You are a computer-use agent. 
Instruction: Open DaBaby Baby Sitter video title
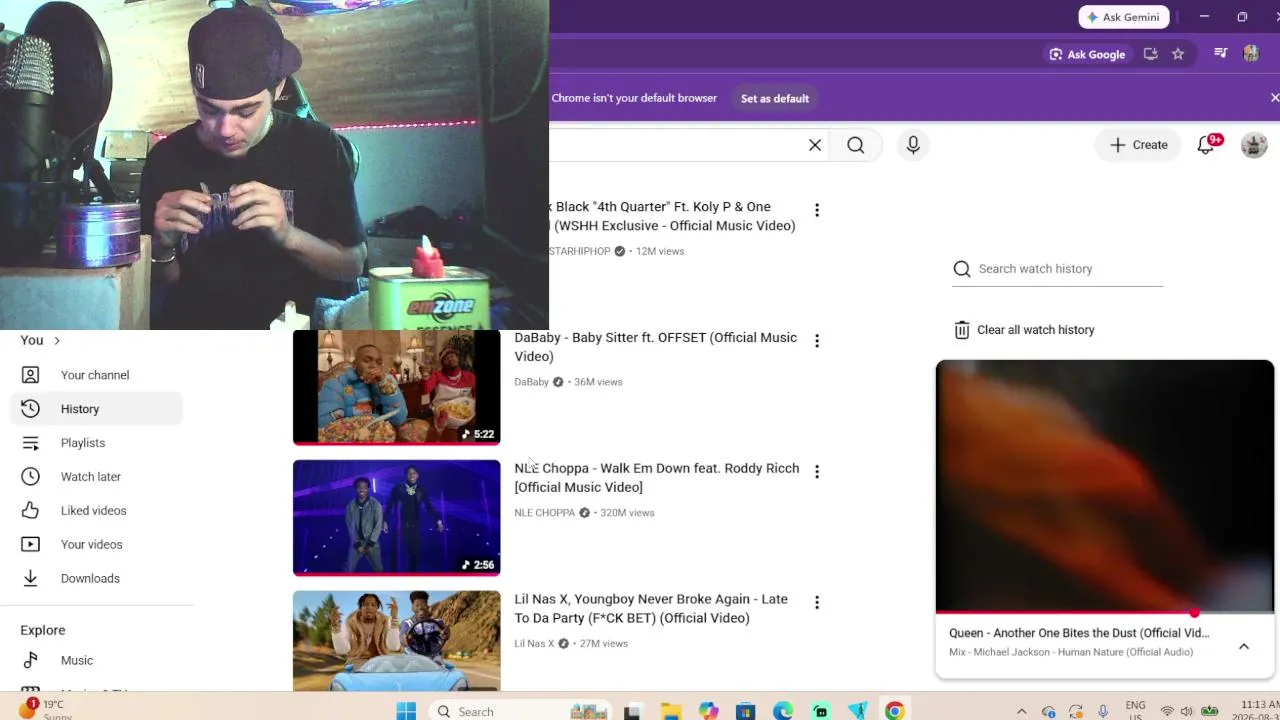(x=655, y=347)
